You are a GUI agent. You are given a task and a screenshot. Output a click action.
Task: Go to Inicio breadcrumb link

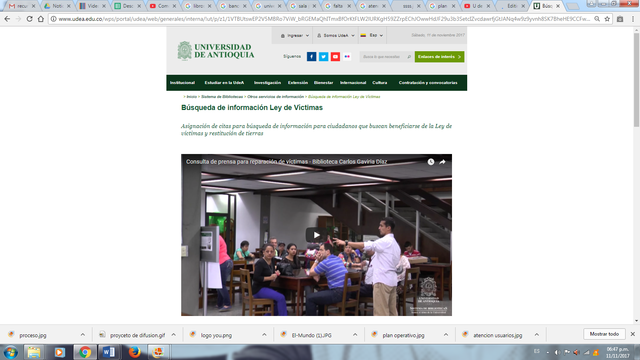click(191, 97)
